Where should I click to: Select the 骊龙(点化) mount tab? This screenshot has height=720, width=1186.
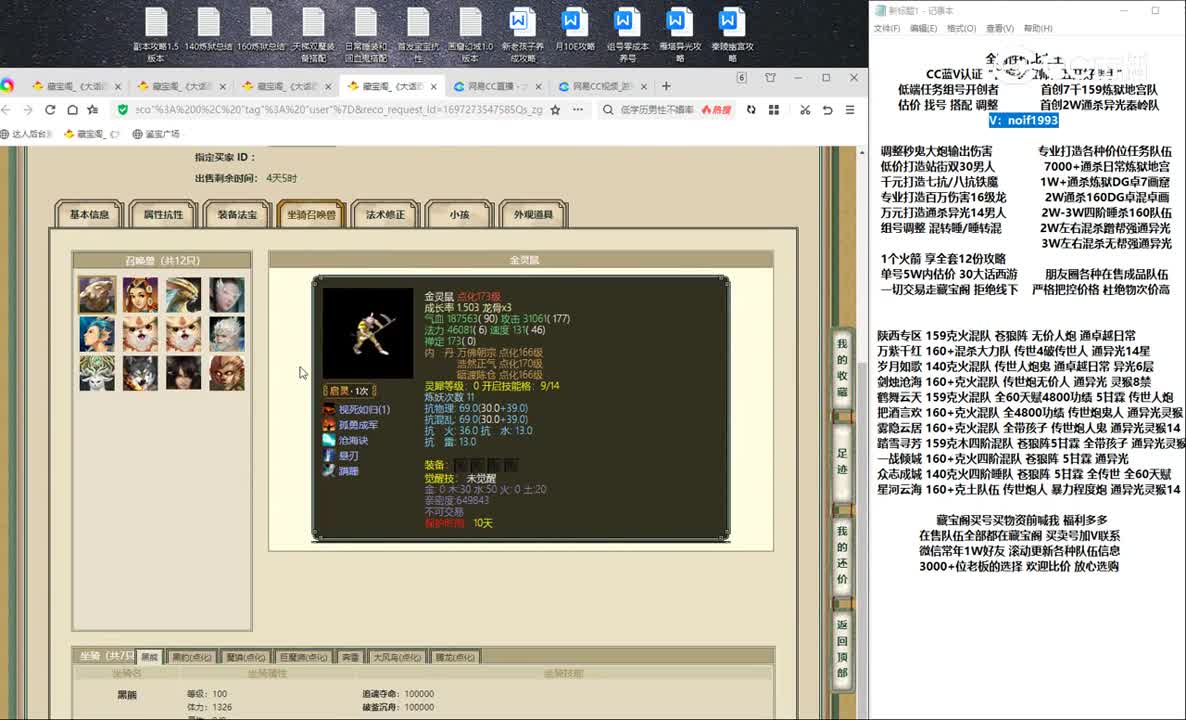[x=455, y=656]
